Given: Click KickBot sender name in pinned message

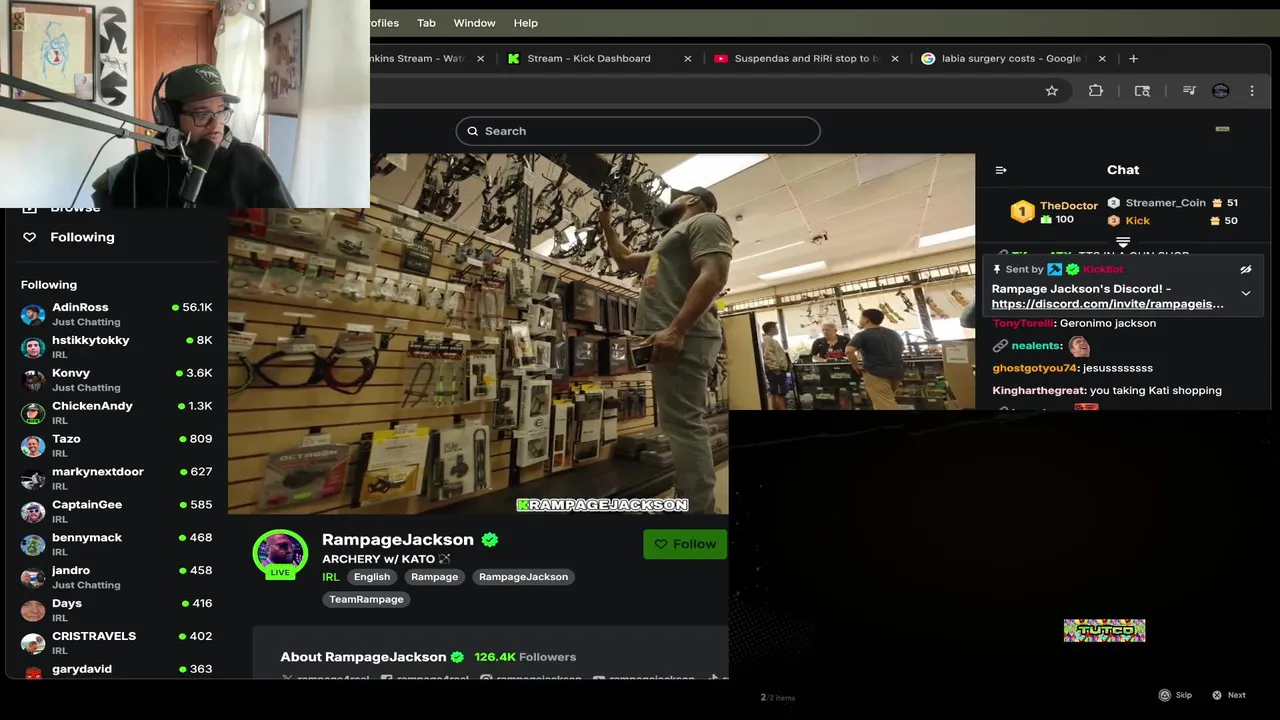Looking at the screenshot, I should pos(1103,270).
